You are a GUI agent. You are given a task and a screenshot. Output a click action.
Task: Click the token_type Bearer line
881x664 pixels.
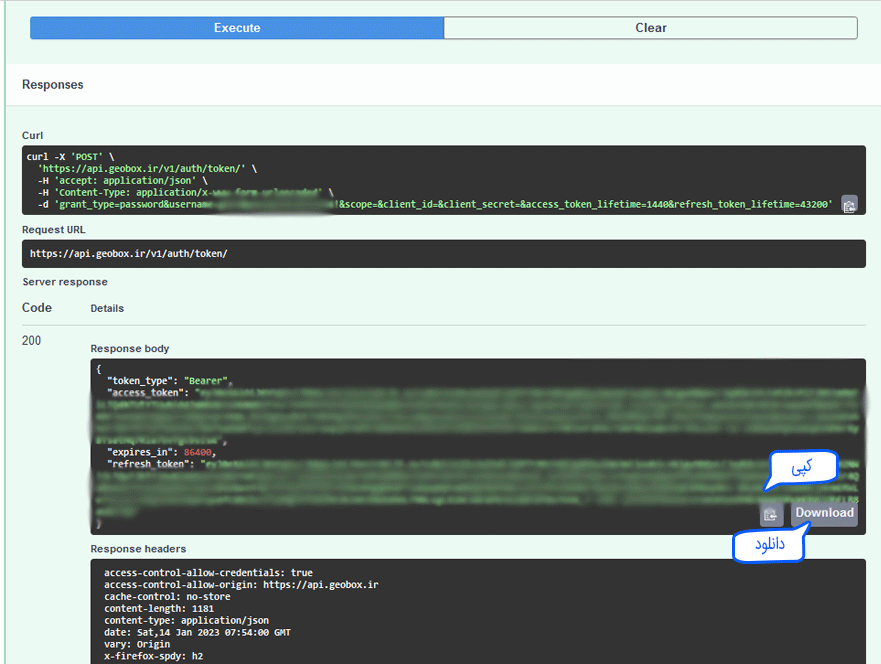(170, 381)
